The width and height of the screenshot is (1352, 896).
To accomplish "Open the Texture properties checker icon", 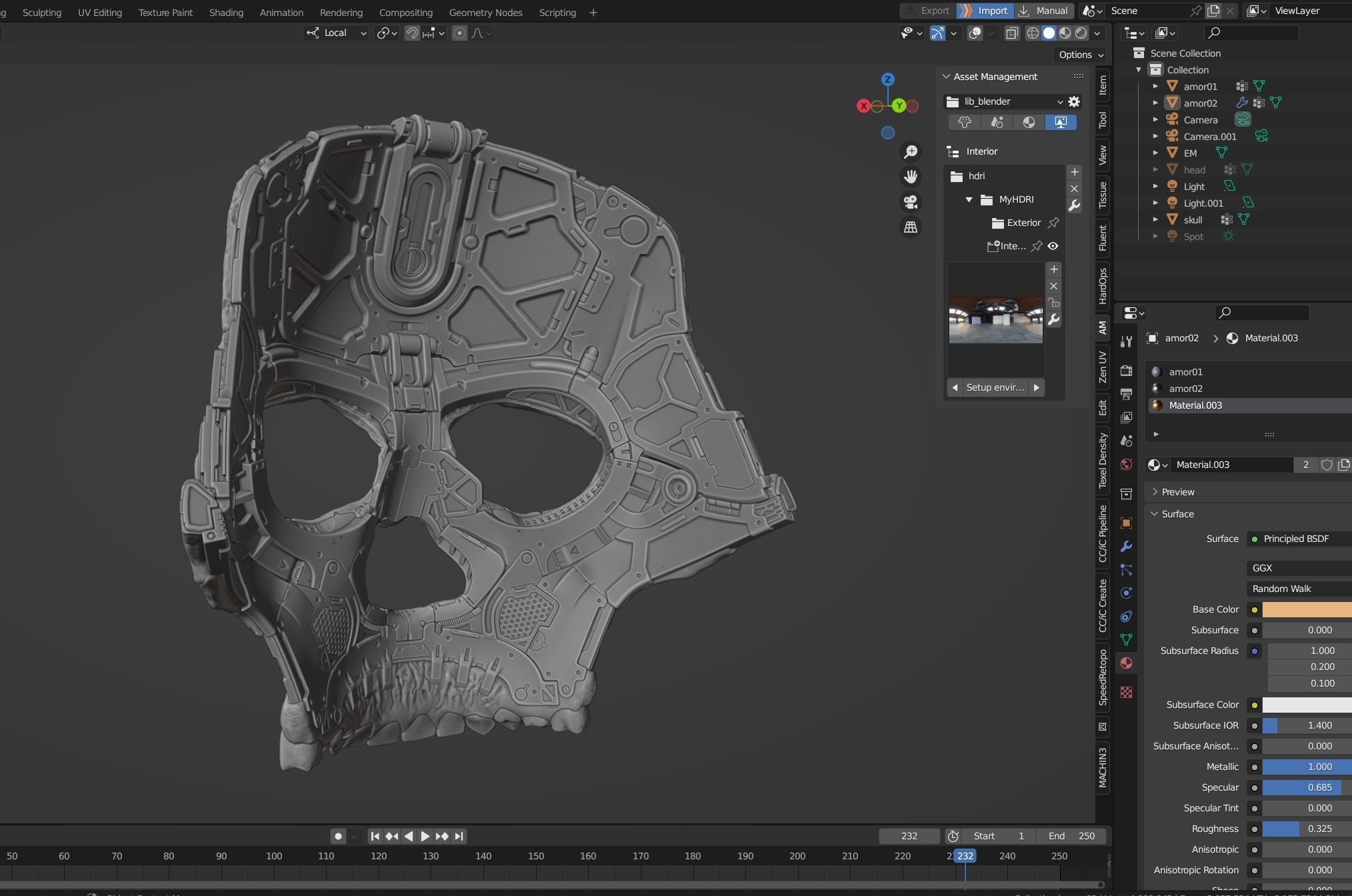I will point(1126,693).
